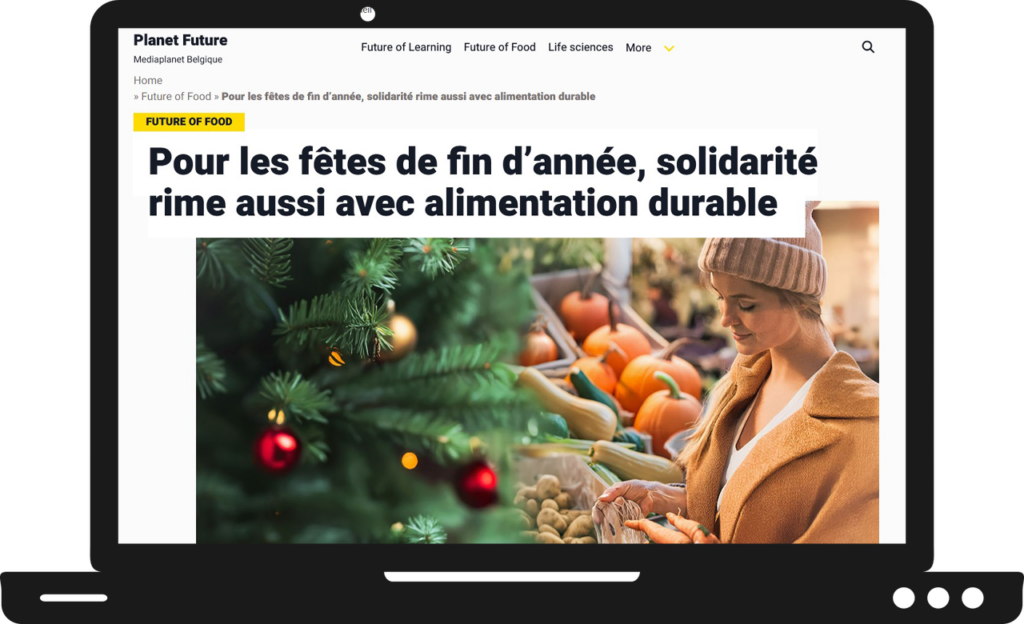Expand the yellow chevron beside More

click(669, 48)
